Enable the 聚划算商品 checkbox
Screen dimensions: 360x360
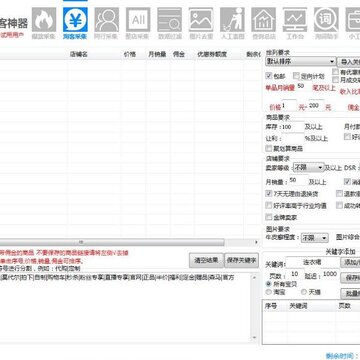coord(269,148)
